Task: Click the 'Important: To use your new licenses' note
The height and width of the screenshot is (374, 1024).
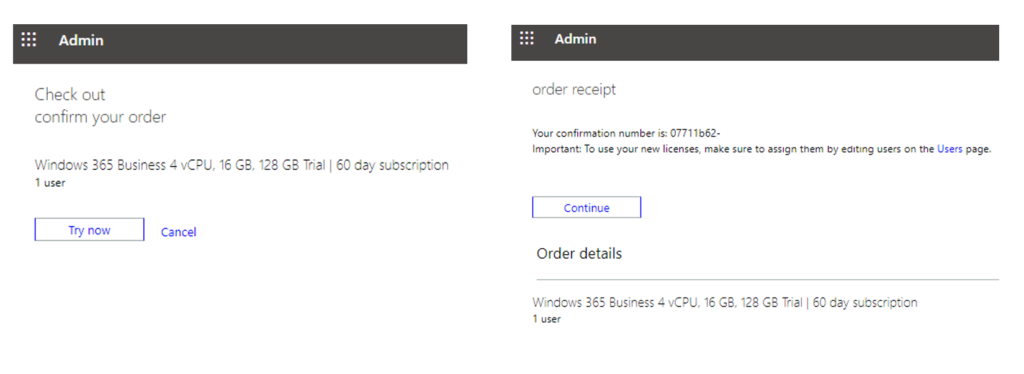Action: pos(761,149)
